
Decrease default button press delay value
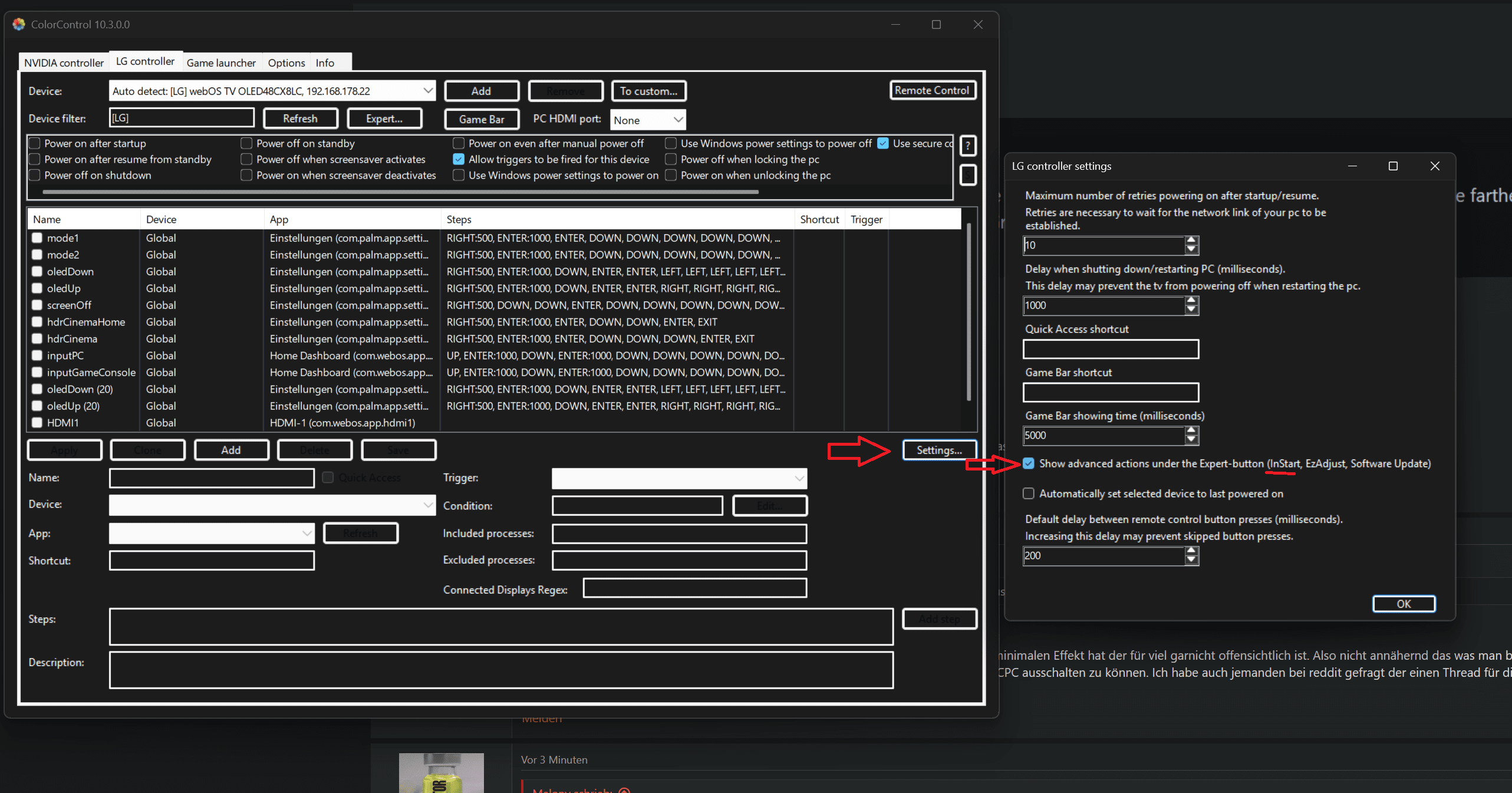(x=1191, y=560)
